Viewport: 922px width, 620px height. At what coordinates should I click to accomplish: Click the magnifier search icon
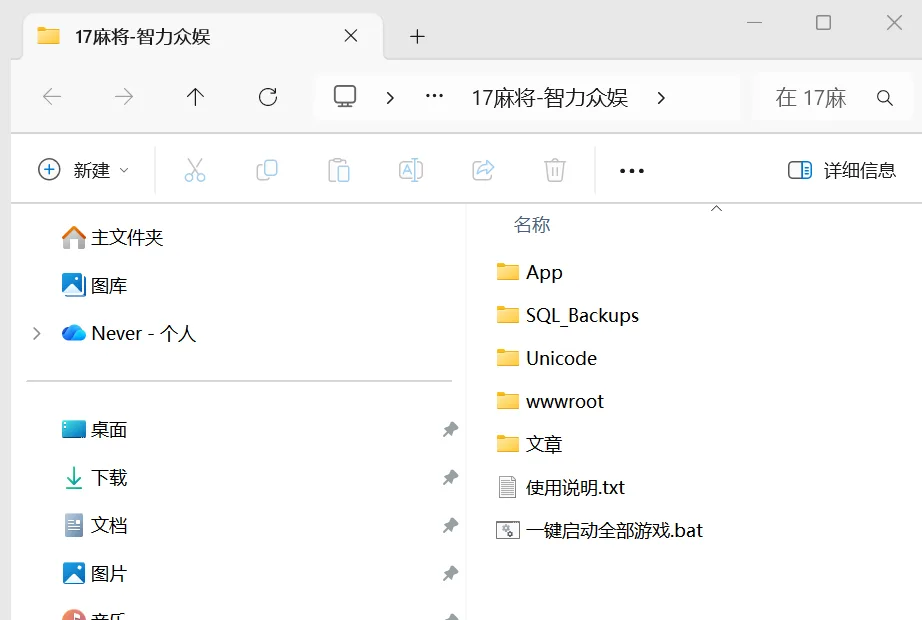(884, 98)
